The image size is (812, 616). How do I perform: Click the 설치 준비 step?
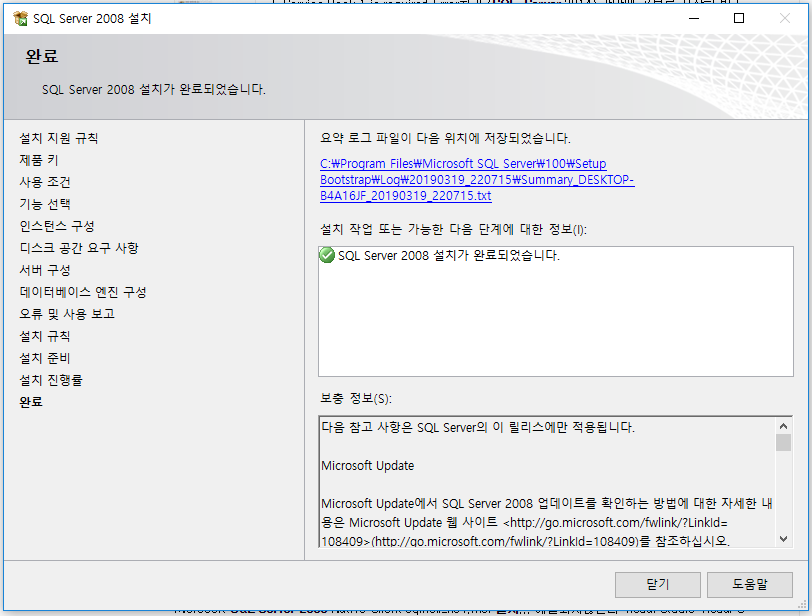tap(45, 358)
